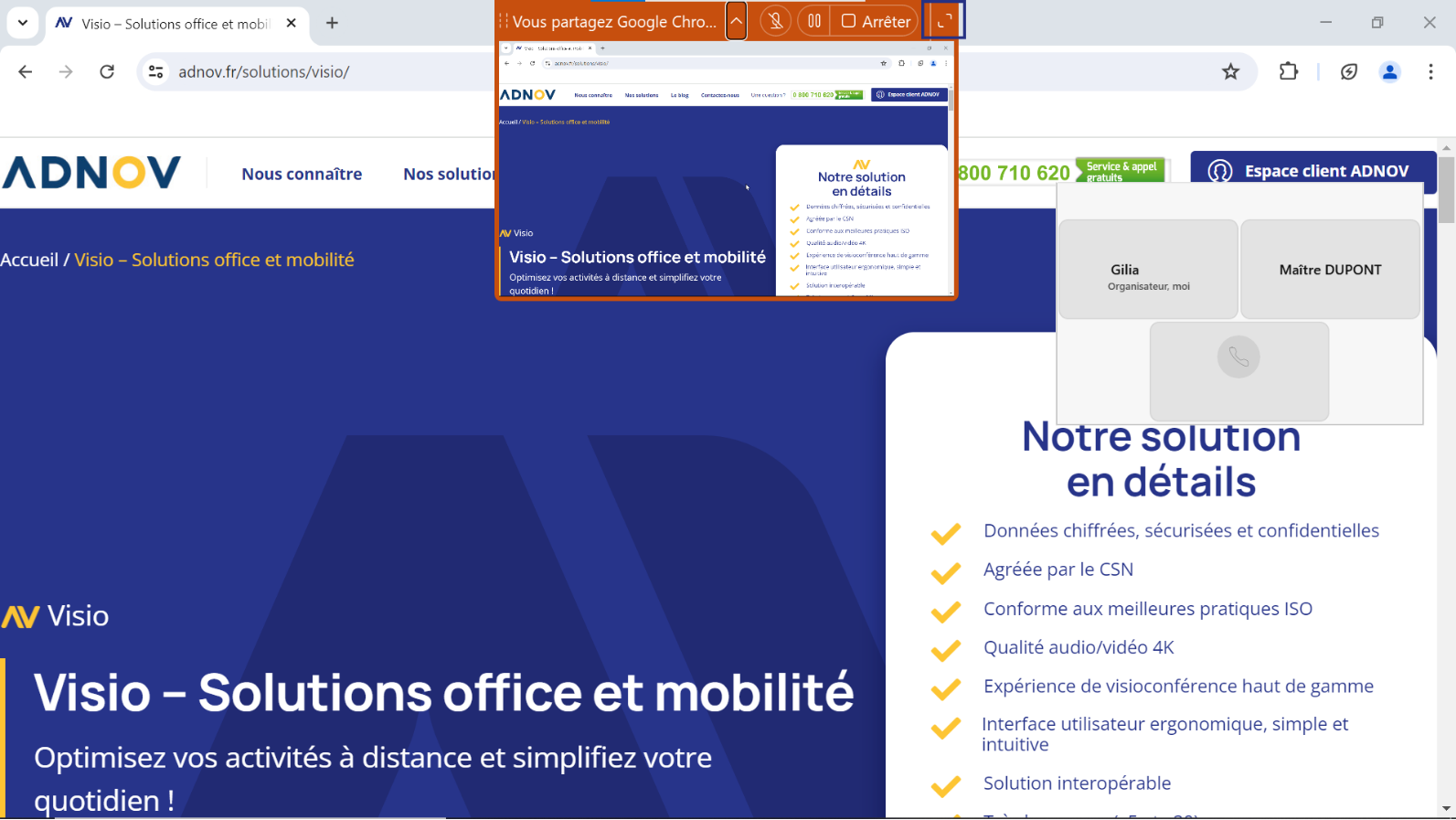Pause the screen sharing
This screenshot has width=1456, height=820.
[x=814, y=21]
